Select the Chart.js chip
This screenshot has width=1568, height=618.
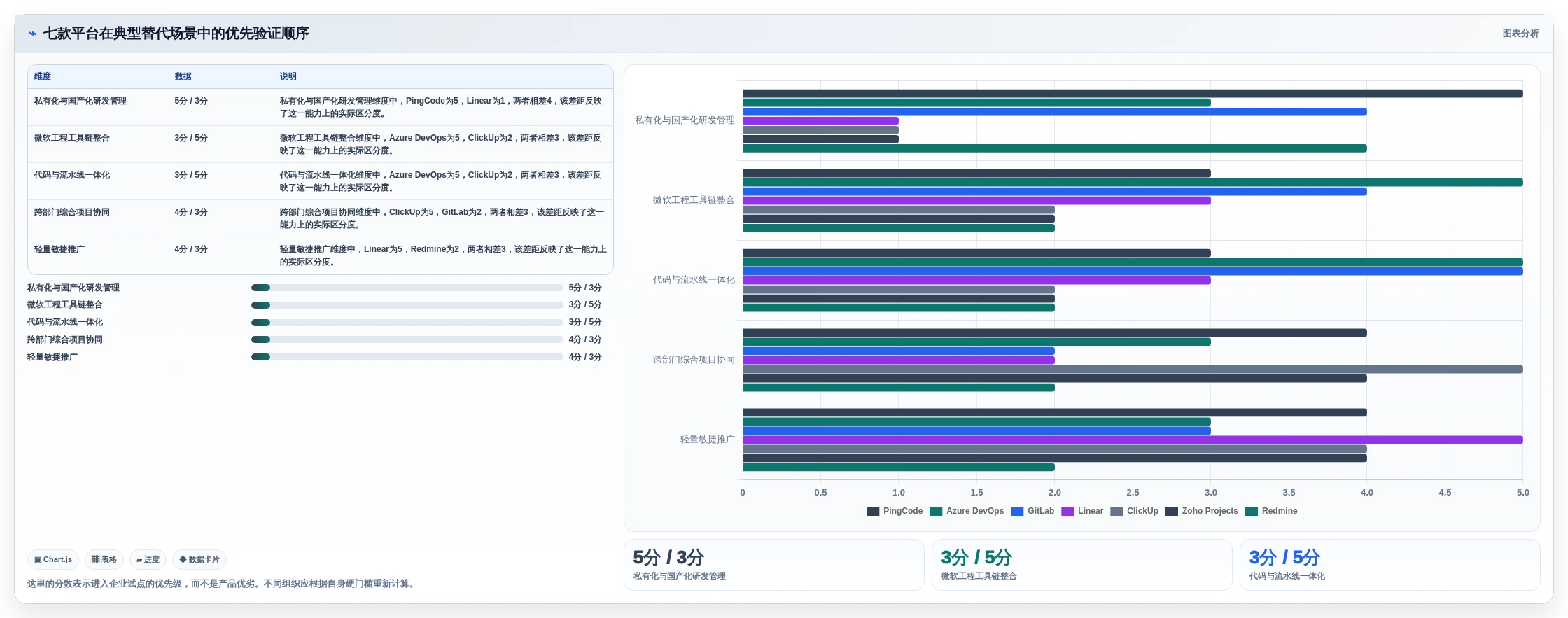point(53,560)
